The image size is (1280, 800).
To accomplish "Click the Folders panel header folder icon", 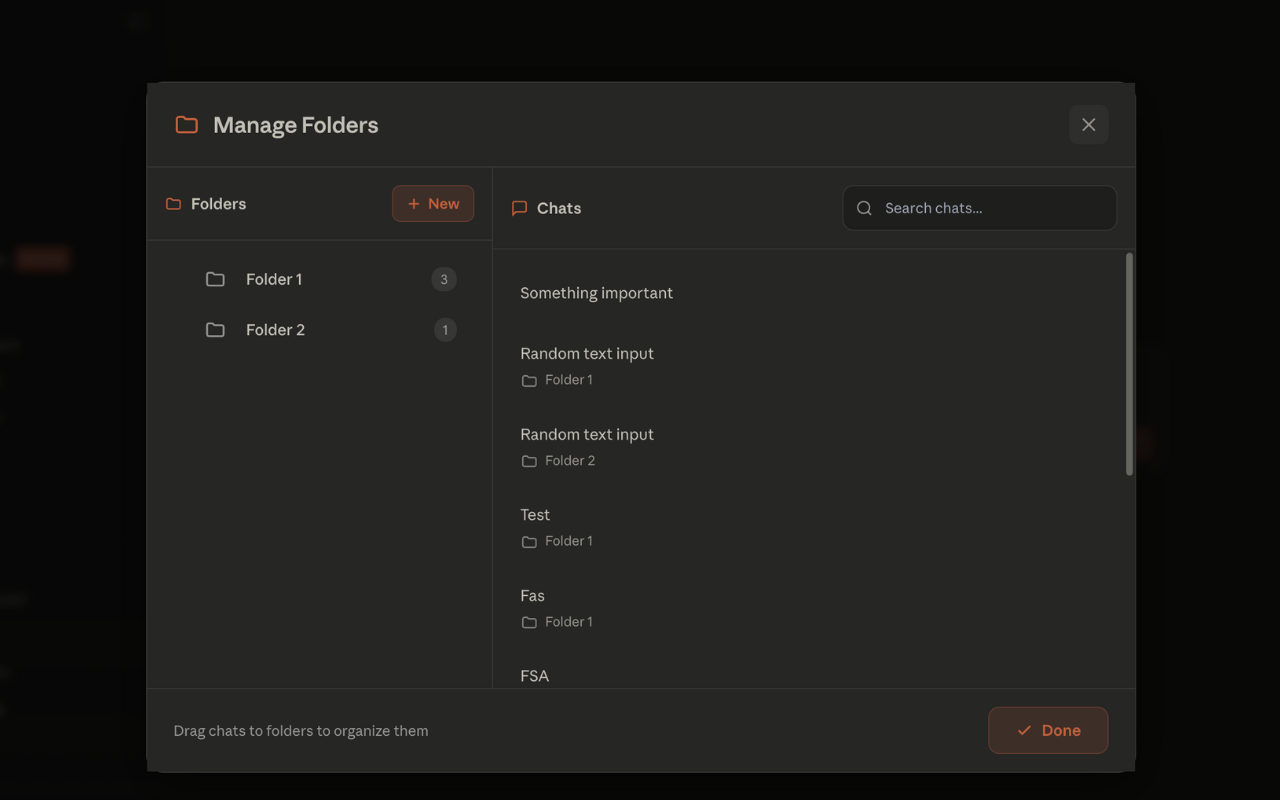I will [x=173, y=204].
